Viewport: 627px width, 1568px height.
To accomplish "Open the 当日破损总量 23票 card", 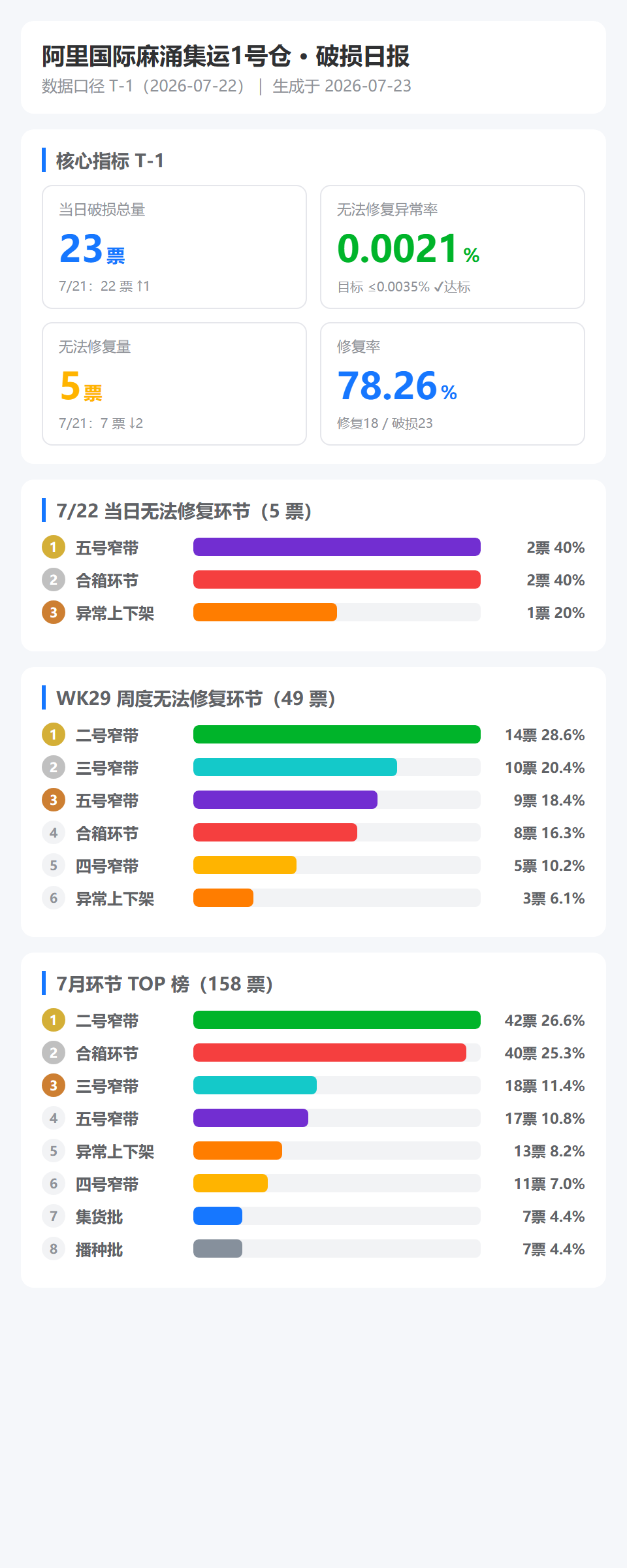I will [174, 247].
